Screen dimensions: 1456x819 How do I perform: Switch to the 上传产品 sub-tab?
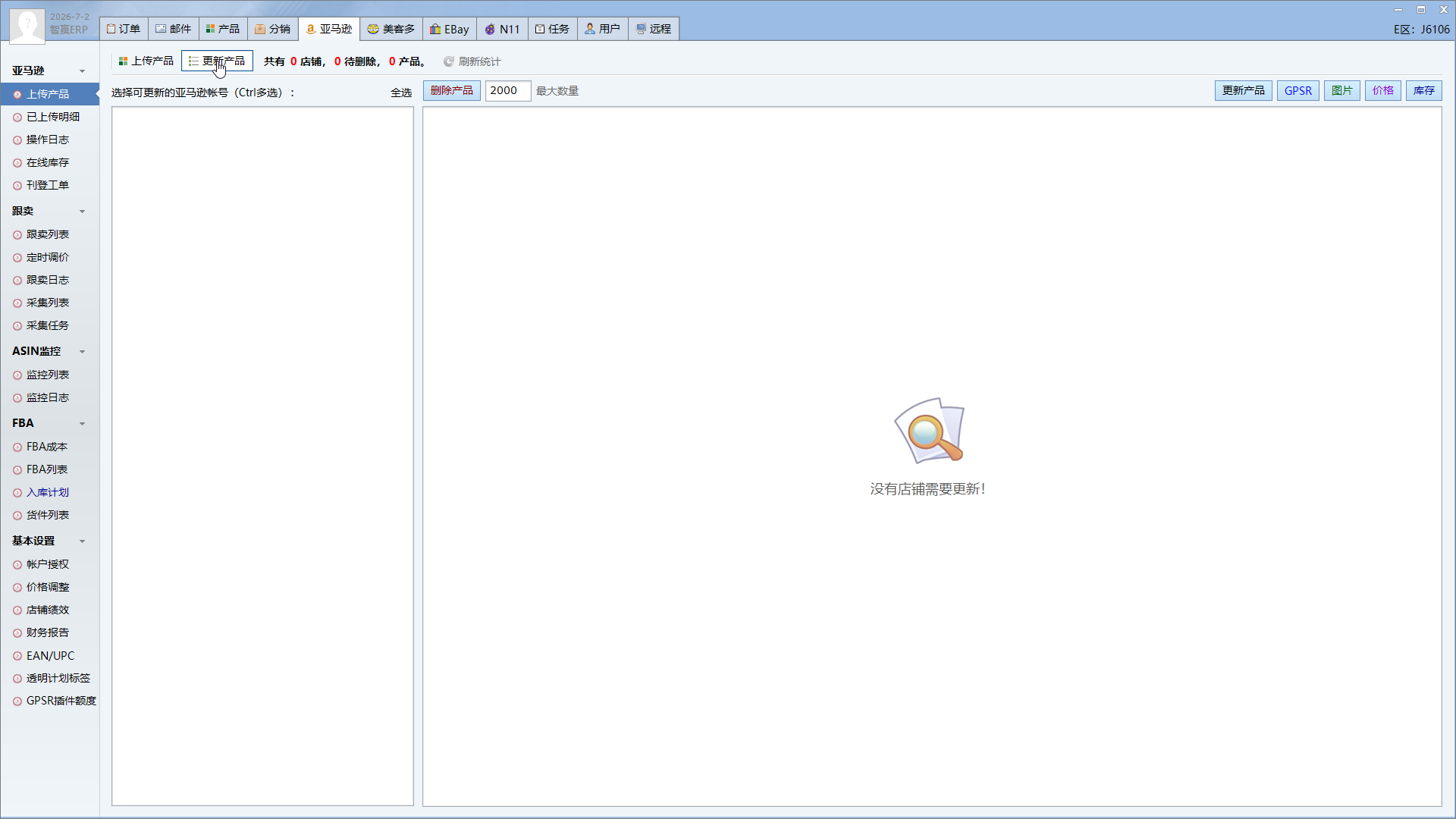click(146, 61)
